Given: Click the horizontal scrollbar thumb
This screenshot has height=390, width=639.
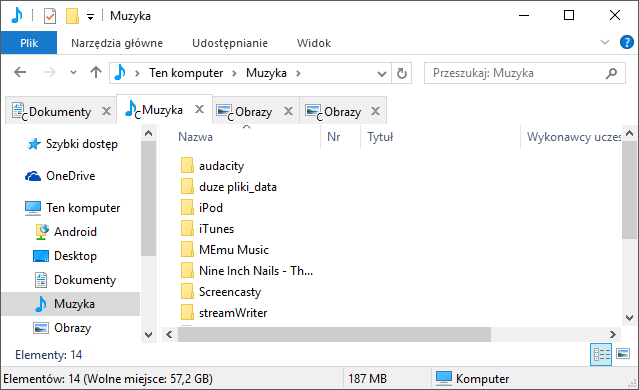Looking at the screenshot, I should (x=334, y=335).
